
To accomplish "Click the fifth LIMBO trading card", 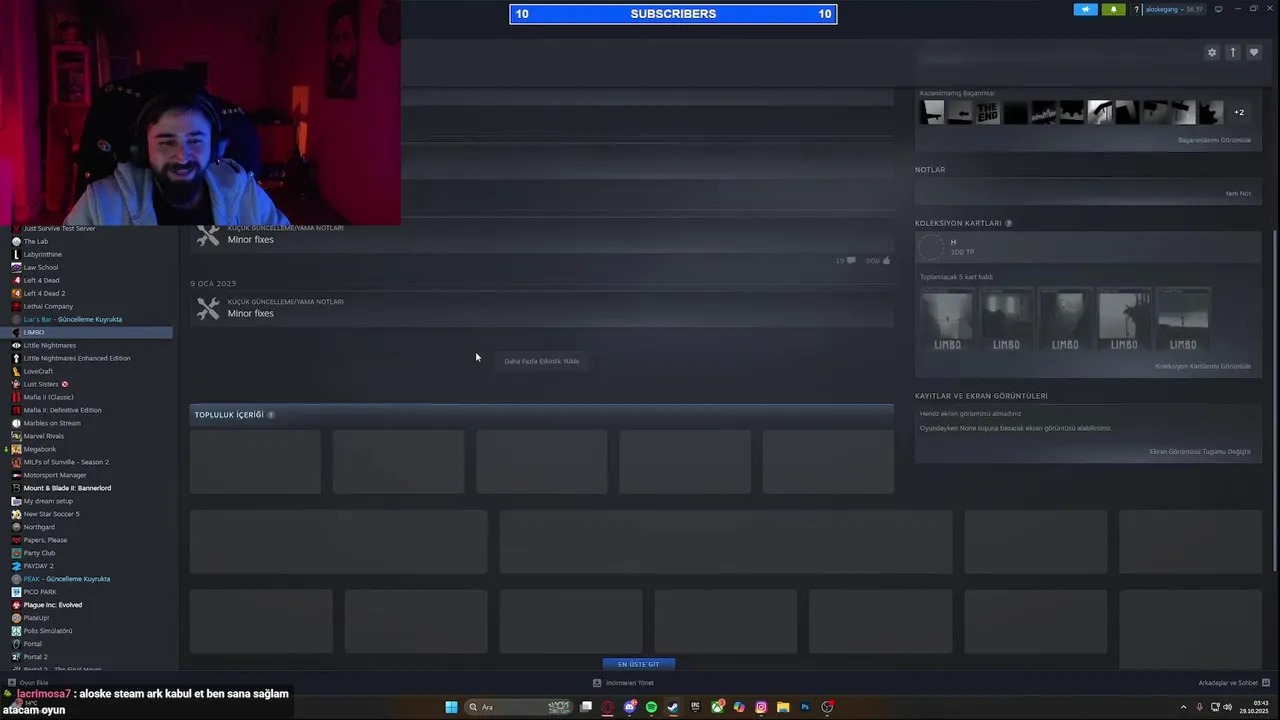I will 1183,319.
